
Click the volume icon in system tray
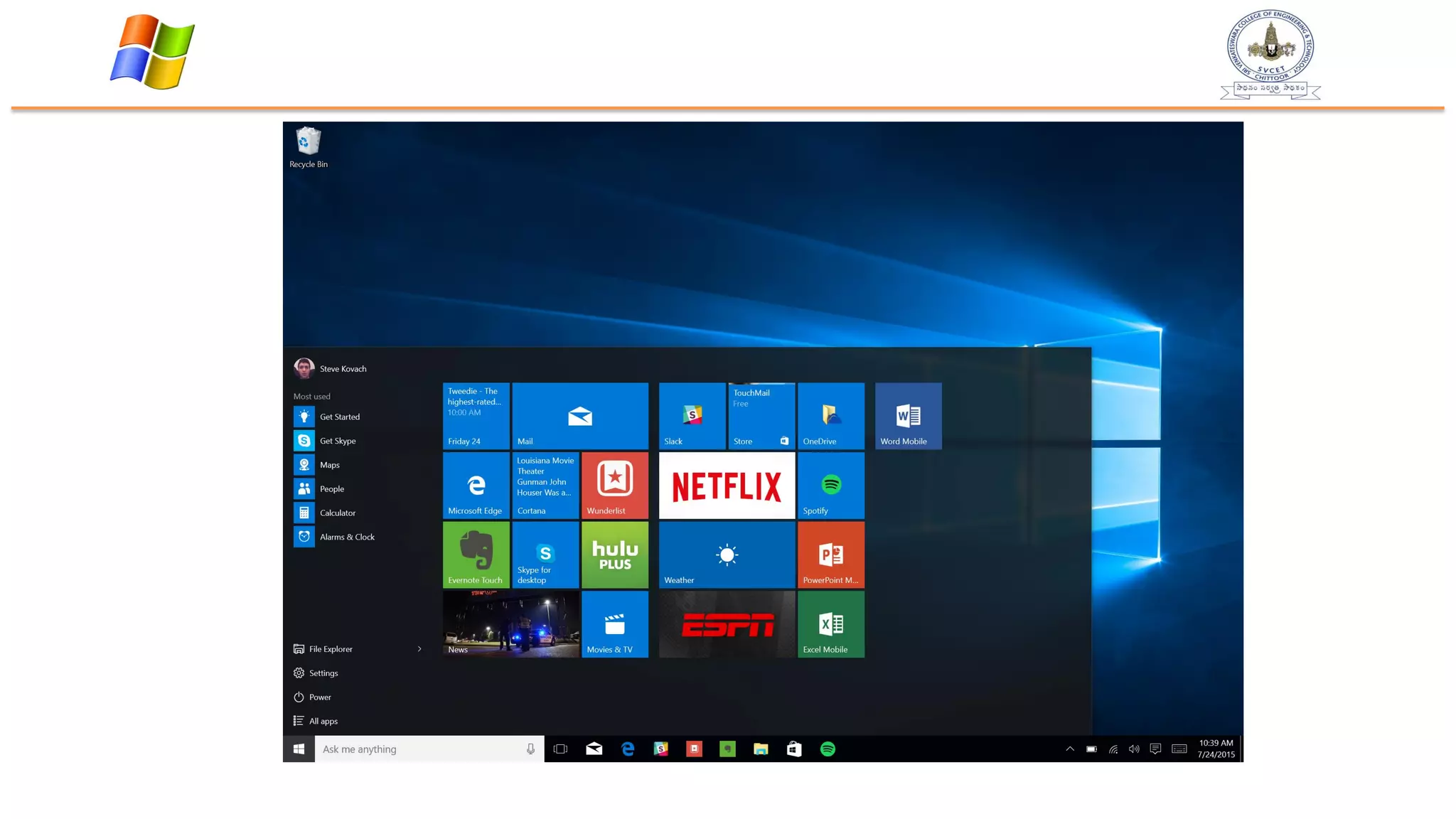tap(1133, 749)
